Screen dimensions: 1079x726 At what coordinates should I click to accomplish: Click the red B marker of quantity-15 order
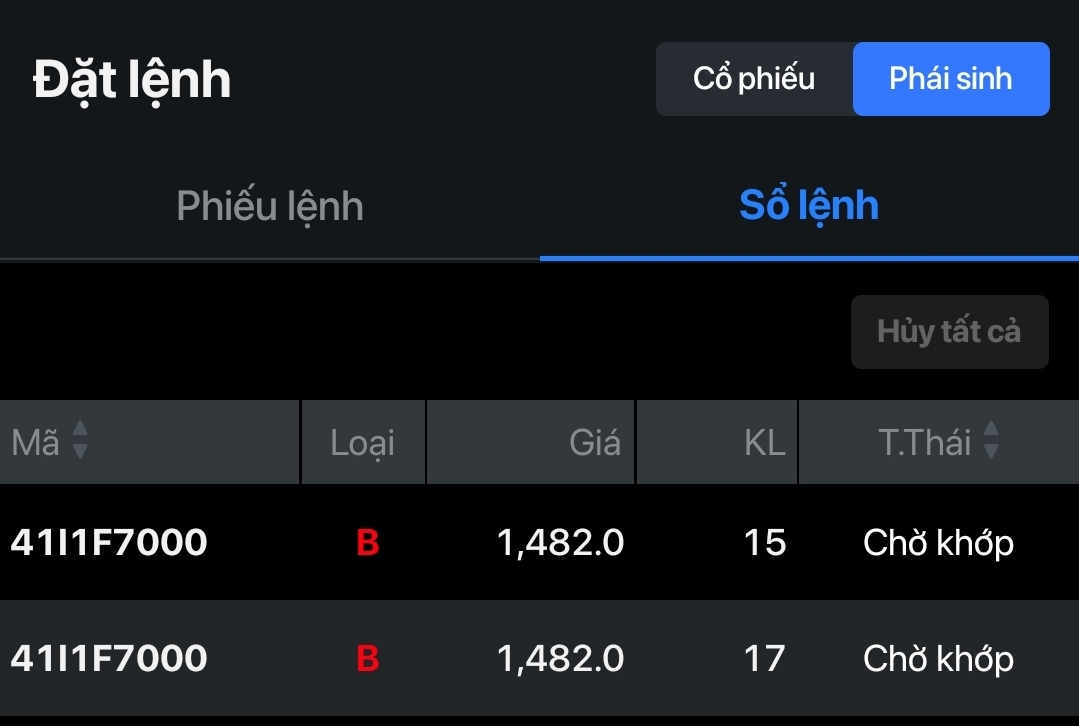click(367, 542)
